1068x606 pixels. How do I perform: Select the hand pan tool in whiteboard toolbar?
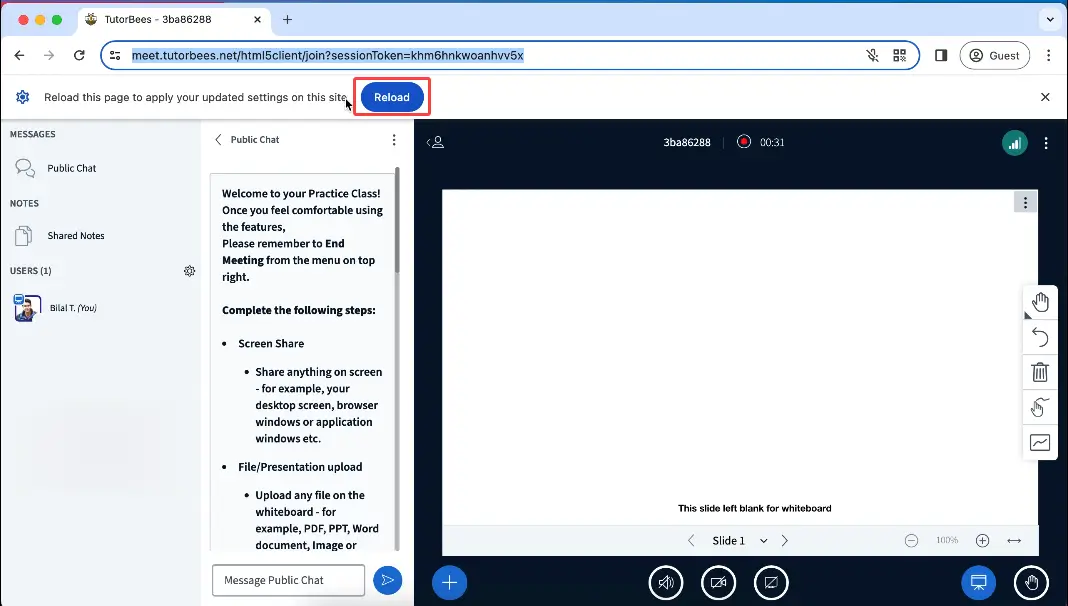[1040, 302]
